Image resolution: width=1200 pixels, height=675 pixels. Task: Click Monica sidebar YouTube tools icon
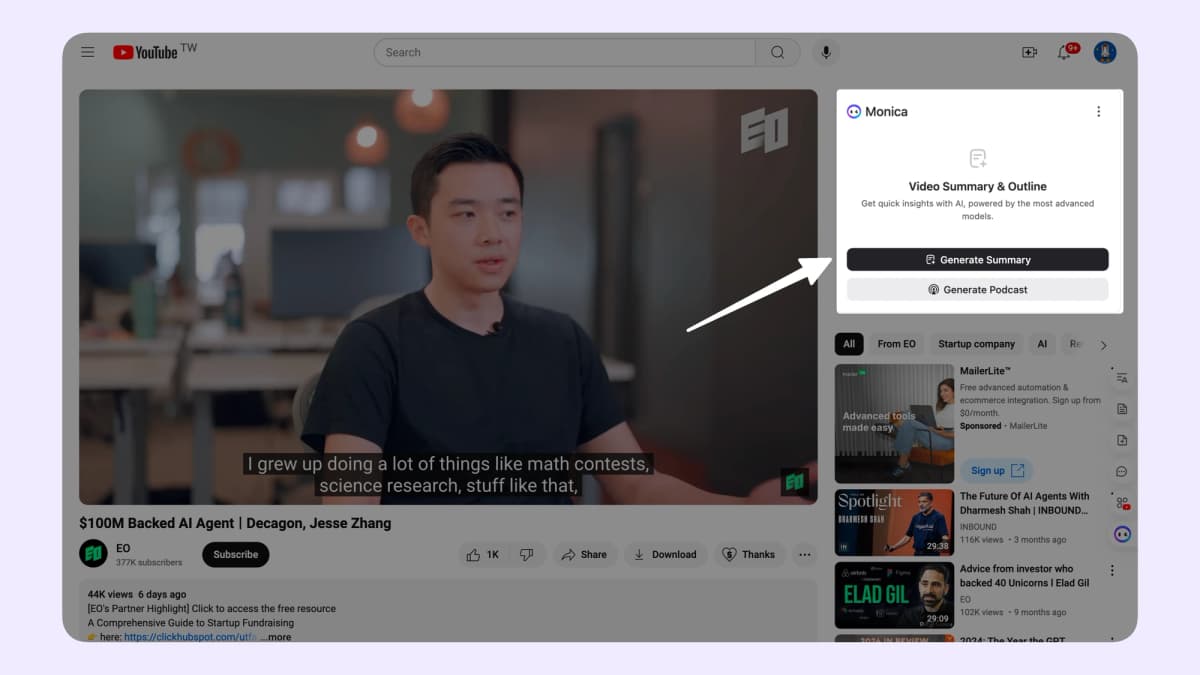coord(1122,503)
